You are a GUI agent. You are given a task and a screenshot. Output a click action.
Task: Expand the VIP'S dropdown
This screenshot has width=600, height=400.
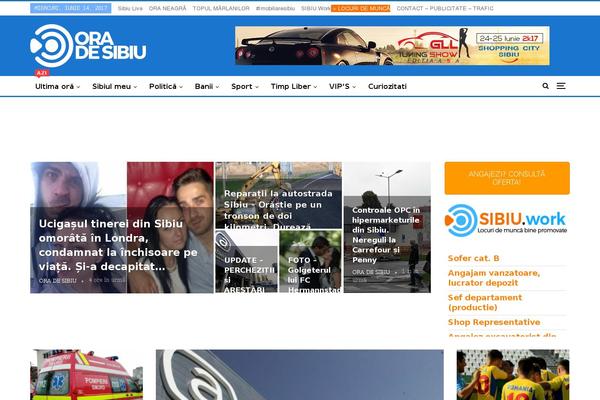click(342, 87)
